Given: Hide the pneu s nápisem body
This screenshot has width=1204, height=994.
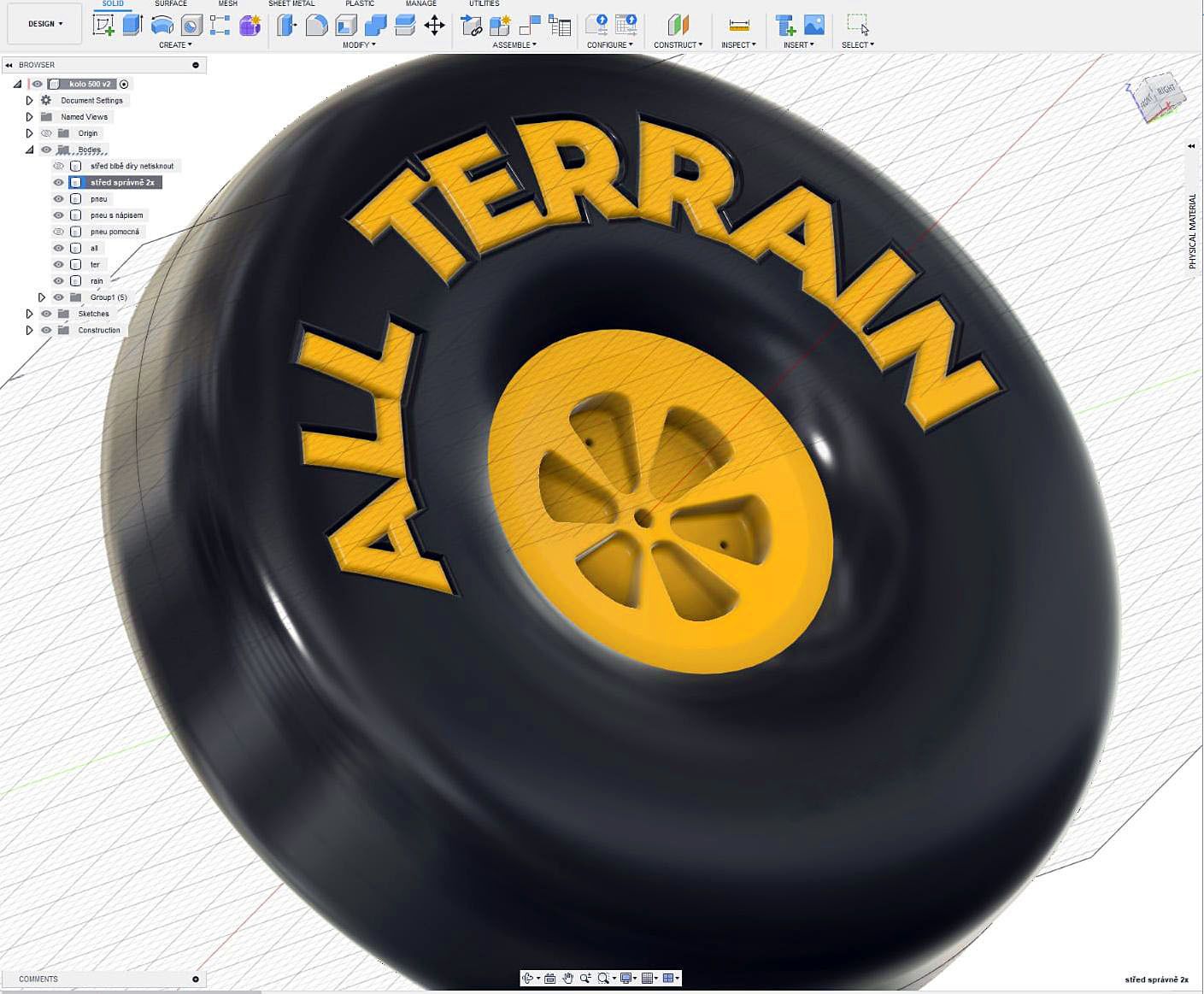Looking at the screenshot, I should 58,215.
